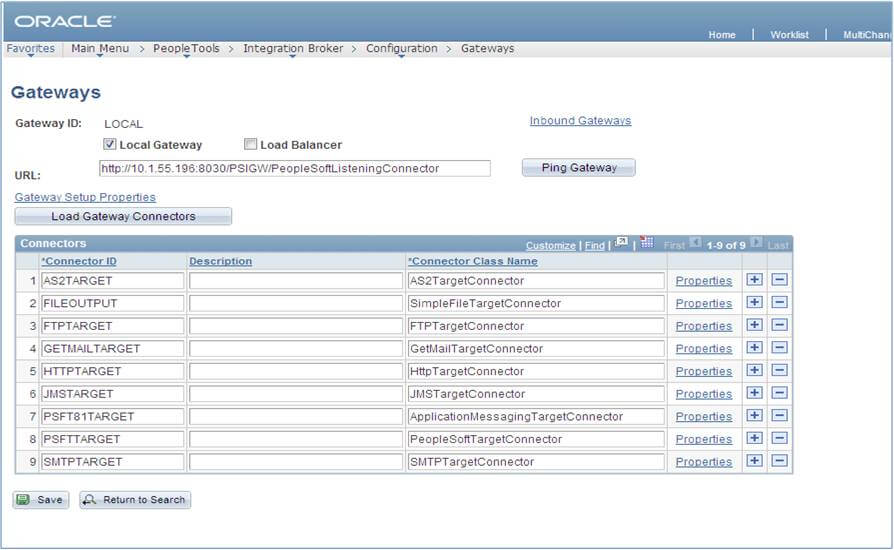Go to previous rows arrow in Connectors grid
894x550 pixels.
(695, 242)
